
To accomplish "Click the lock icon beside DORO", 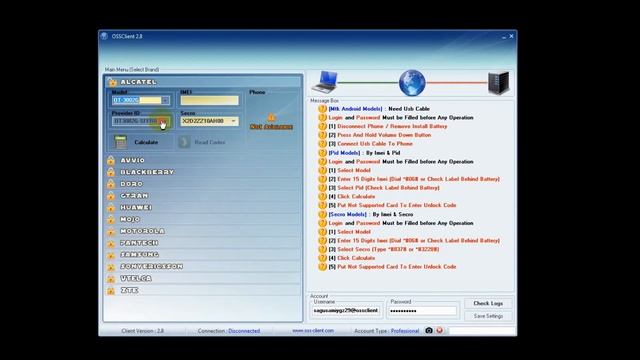I will 111,184.
